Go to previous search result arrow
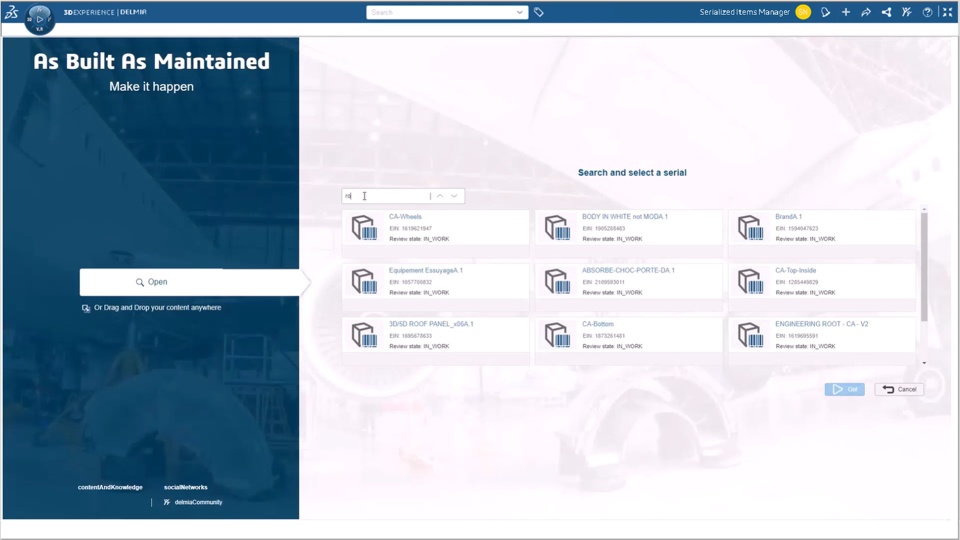The image size is (960, 540). click(x=440, y=196)
